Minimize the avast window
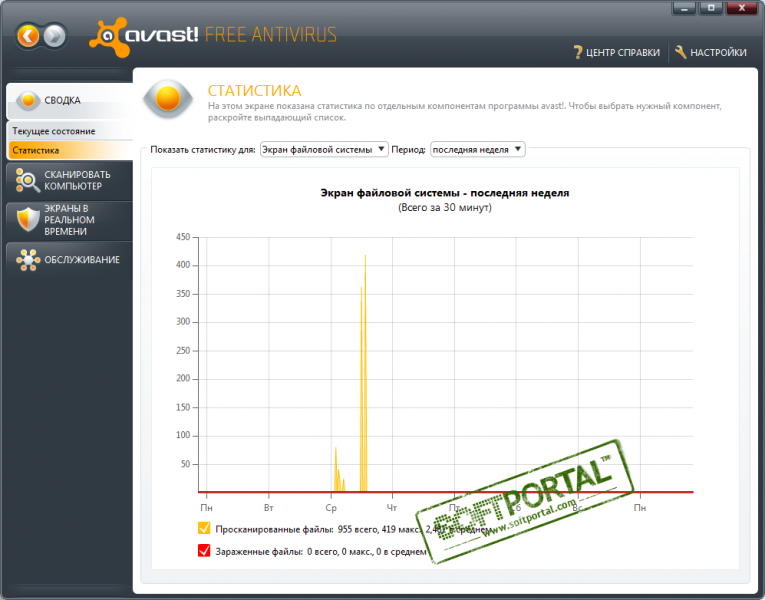Viewport: 765px width, 600px height. tap(684, 8)
